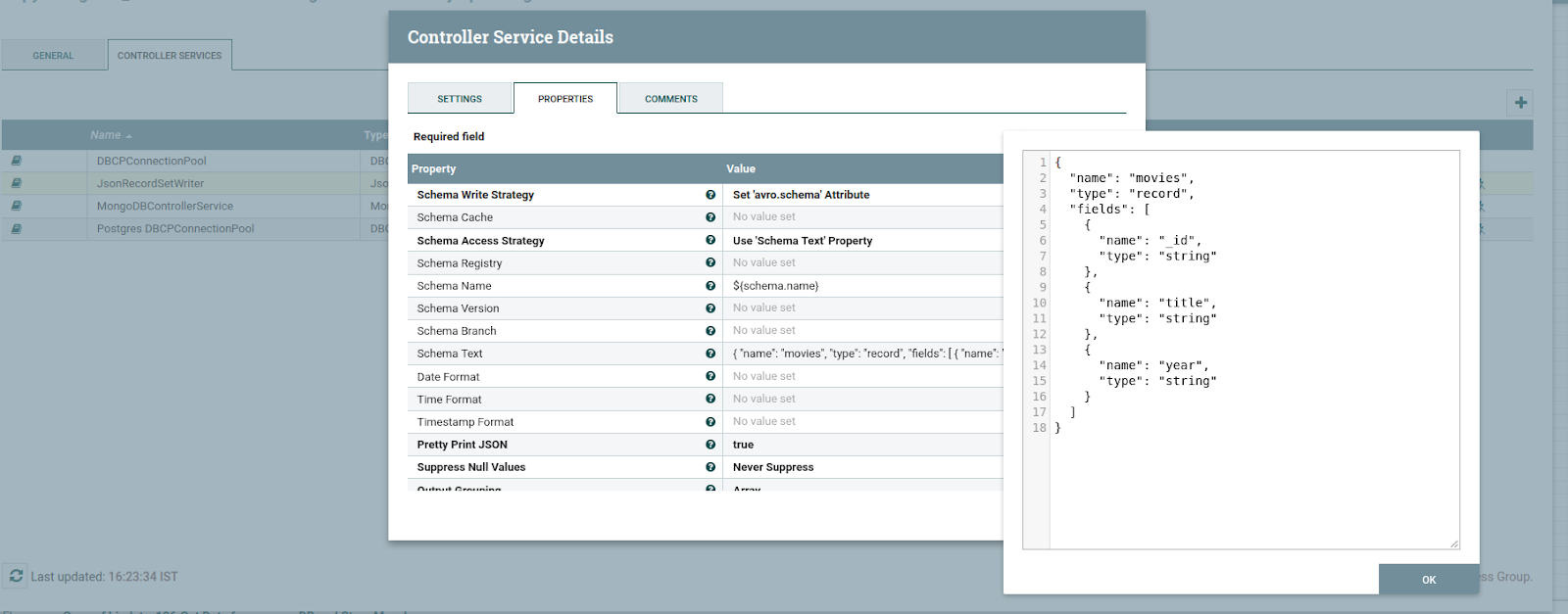Sort services by the Name column header
1568x614 pixels.
(x=106, y=135)
